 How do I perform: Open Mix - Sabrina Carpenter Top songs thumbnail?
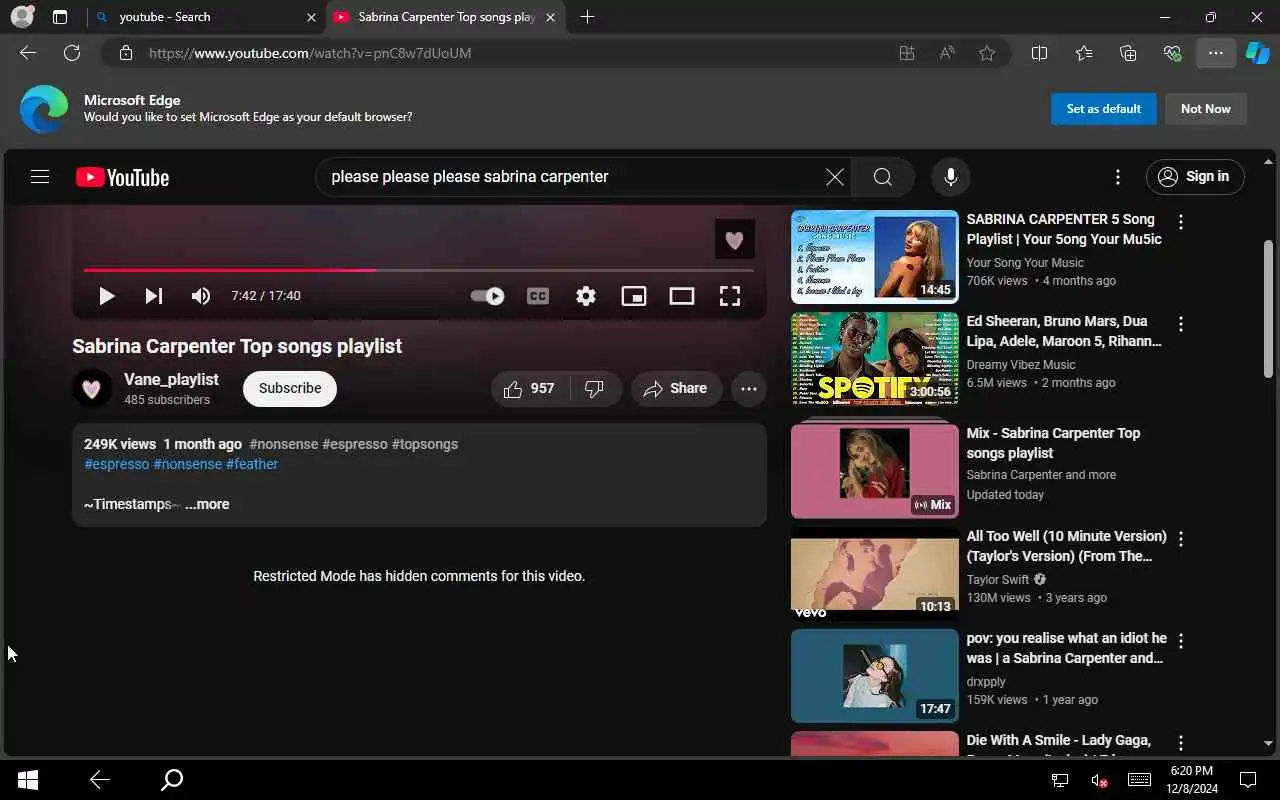(874, 471)
